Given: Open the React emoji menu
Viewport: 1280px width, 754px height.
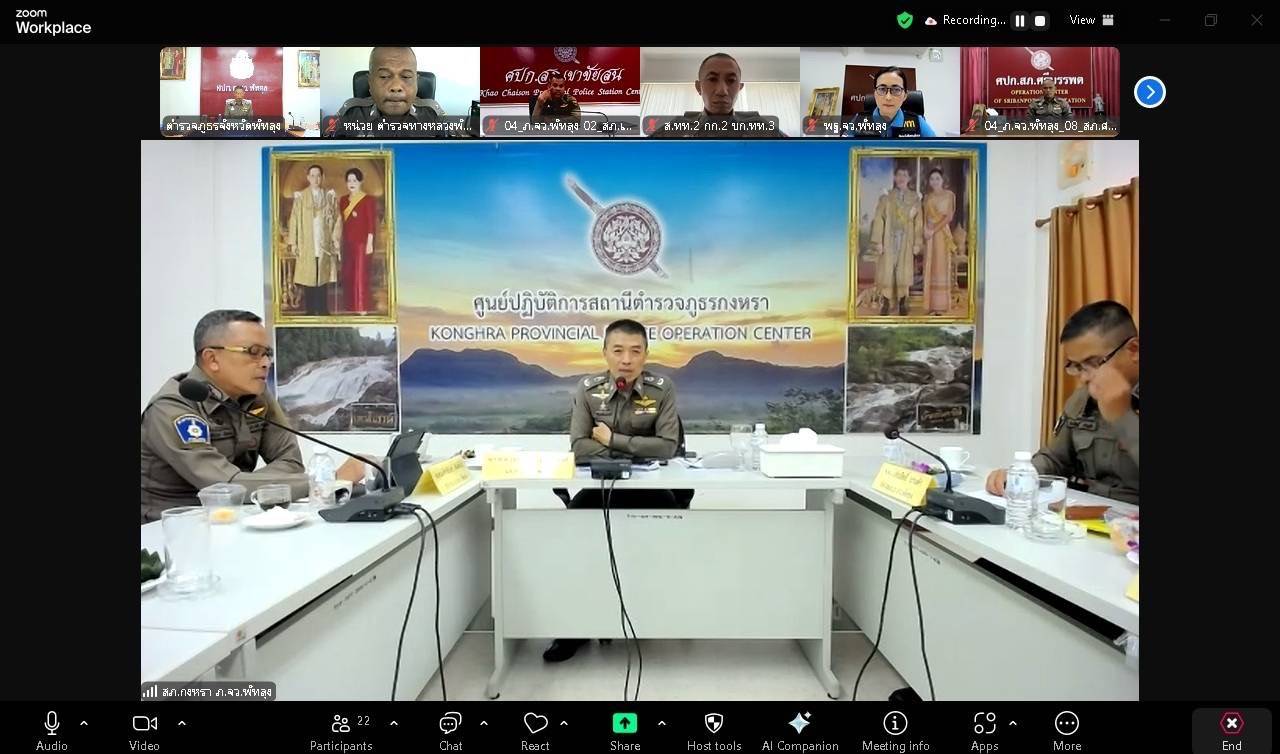Looking at the screenshot, I should click(535, 730).
